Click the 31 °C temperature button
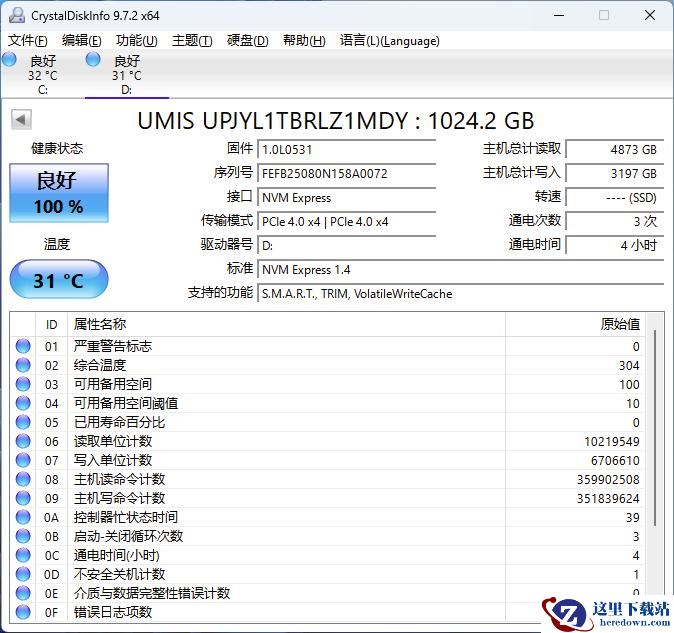The height and width of the screenshot is (633, 674). coord(58,280)
